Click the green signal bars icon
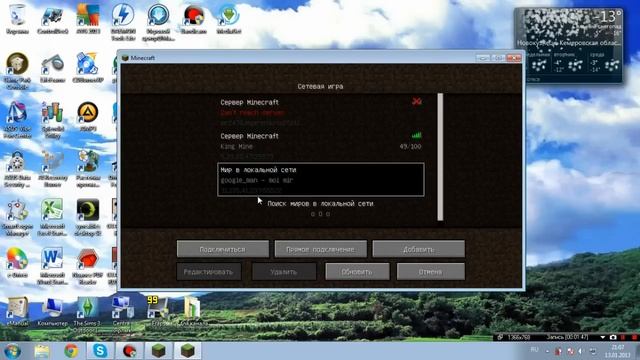640x360 pixels. coord(416,135)
